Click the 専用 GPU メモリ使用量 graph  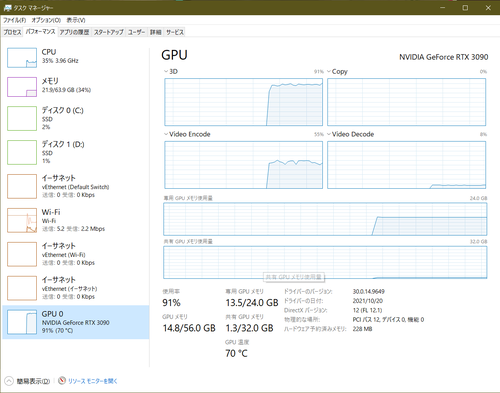[325, 219]
